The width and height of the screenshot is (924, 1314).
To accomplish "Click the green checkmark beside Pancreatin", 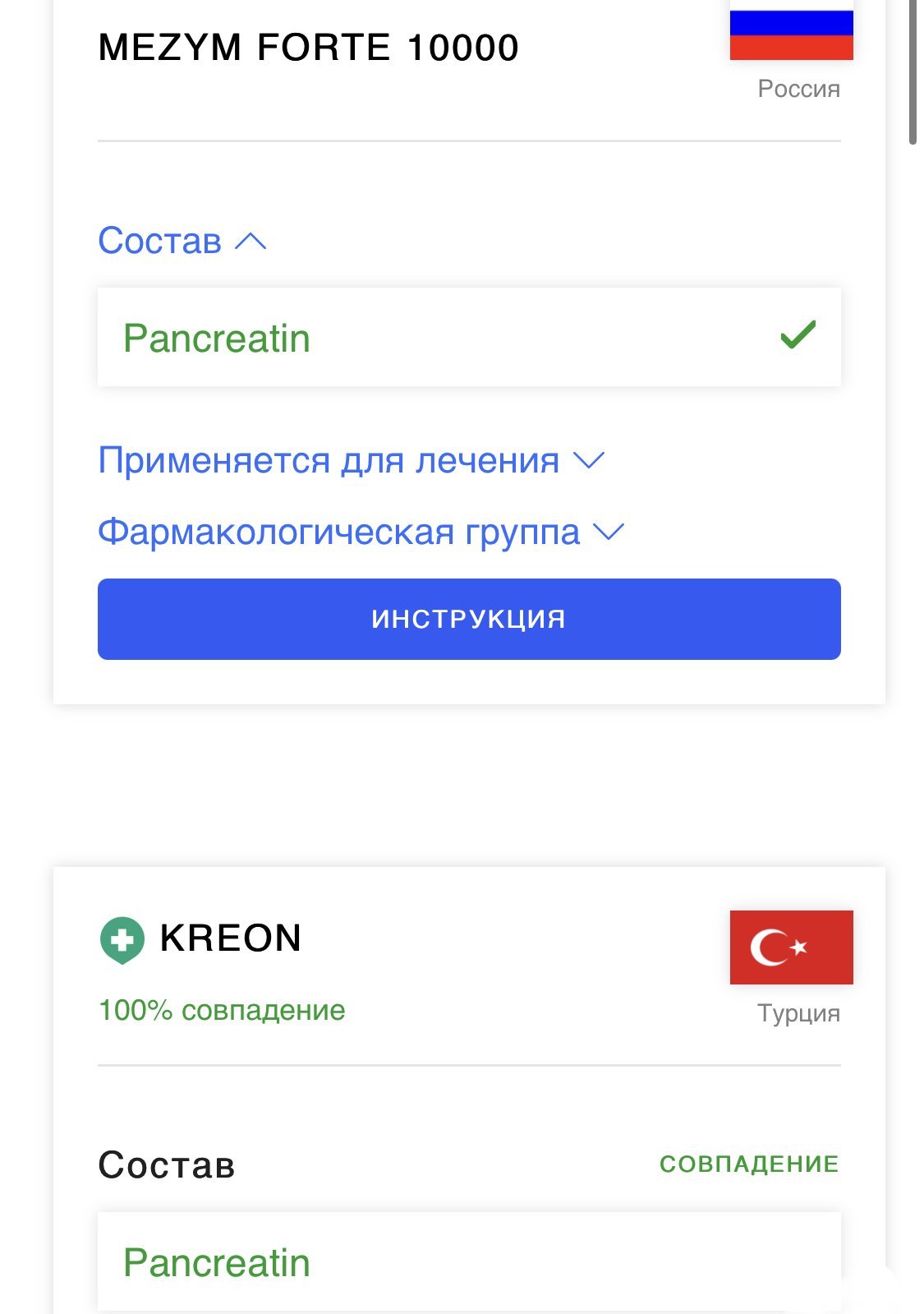I will coord(798,335).
